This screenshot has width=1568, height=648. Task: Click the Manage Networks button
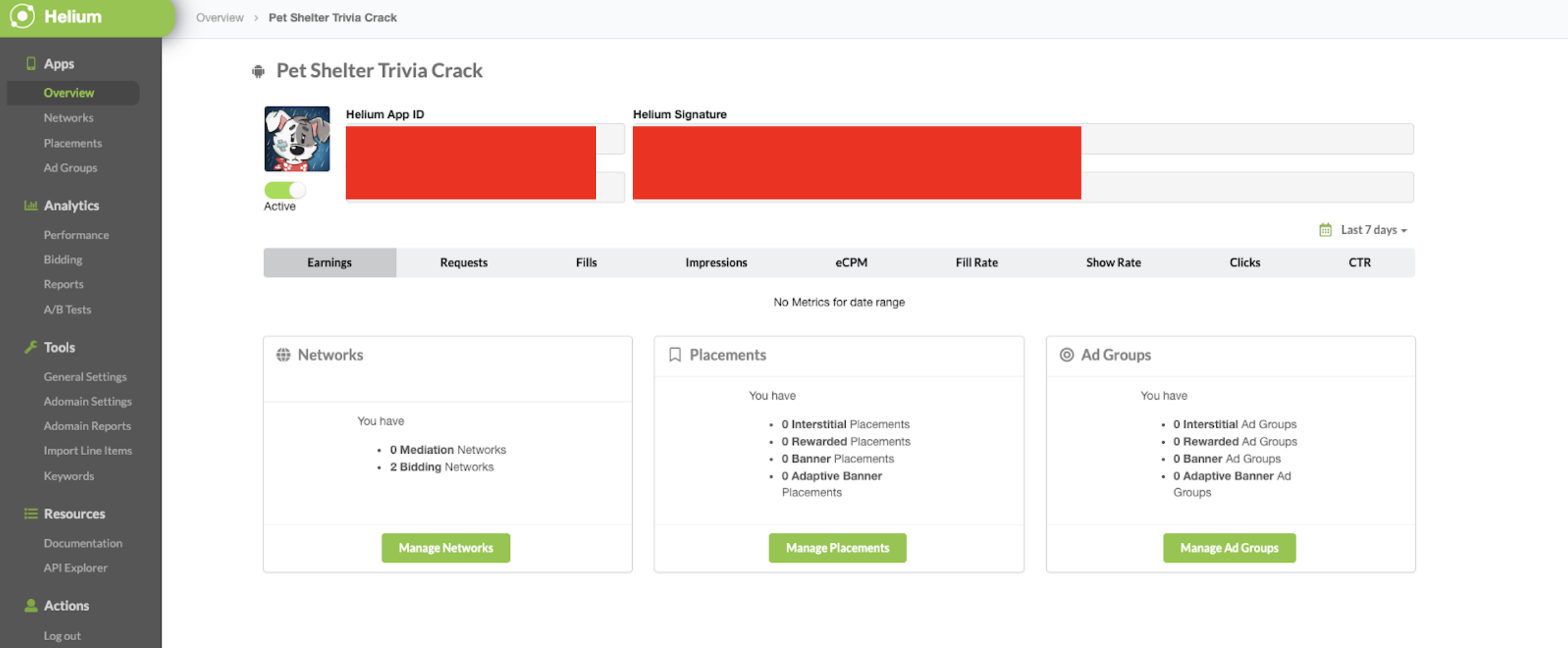pyautogui.click(x=446, y=548)
